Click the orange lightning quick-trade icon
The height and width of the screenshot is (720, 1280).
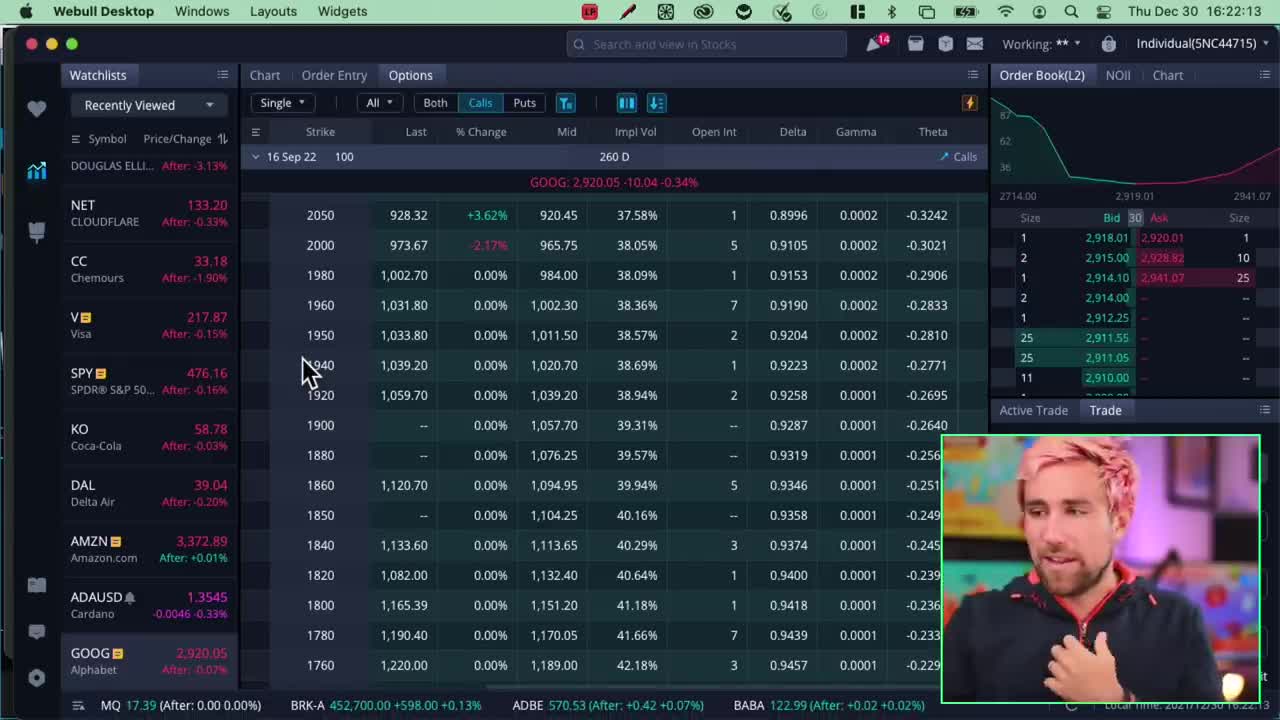[969, 103]
